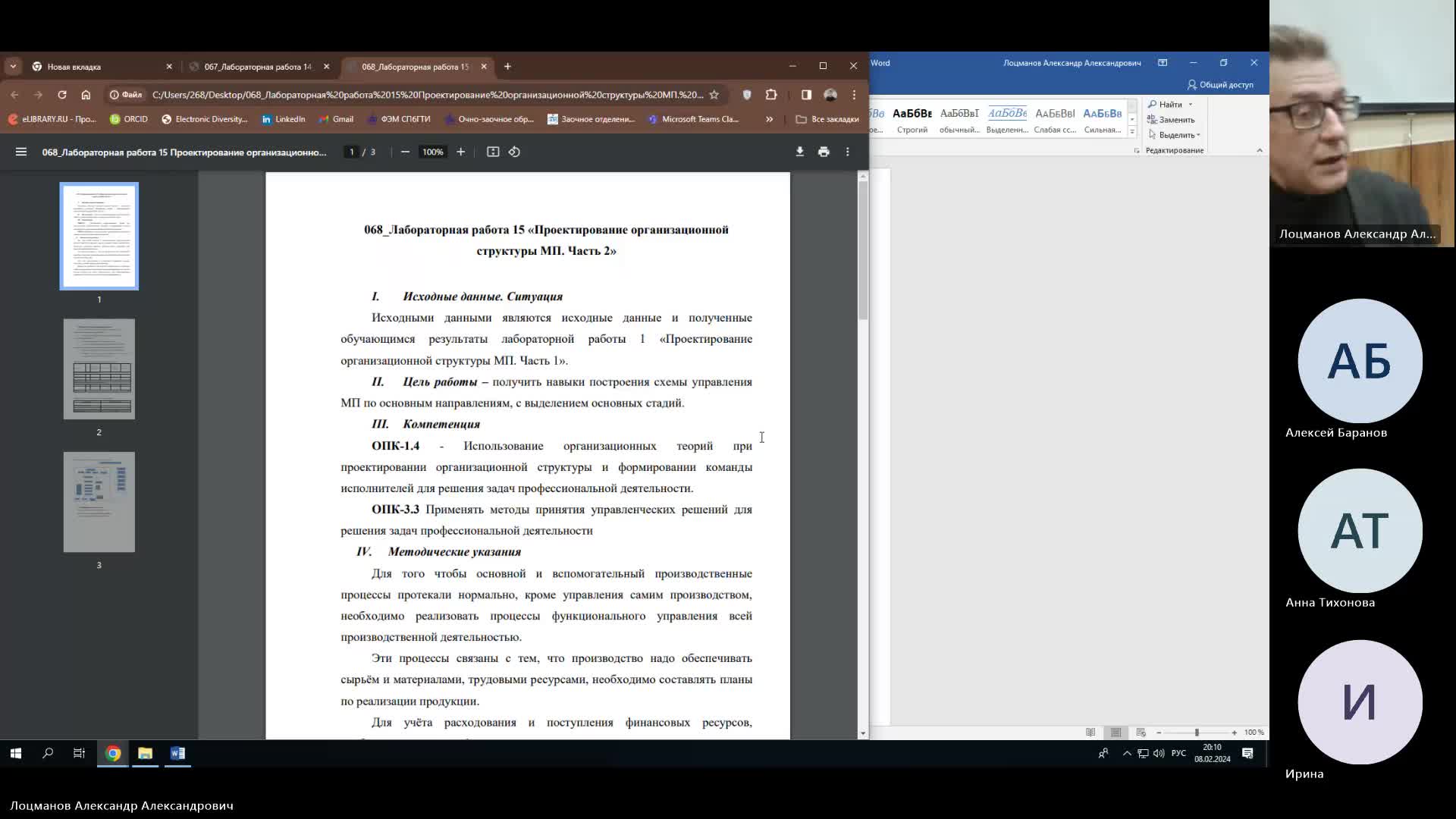
Task: Reload the page in Chrome
Action: [x=62, y=95]
